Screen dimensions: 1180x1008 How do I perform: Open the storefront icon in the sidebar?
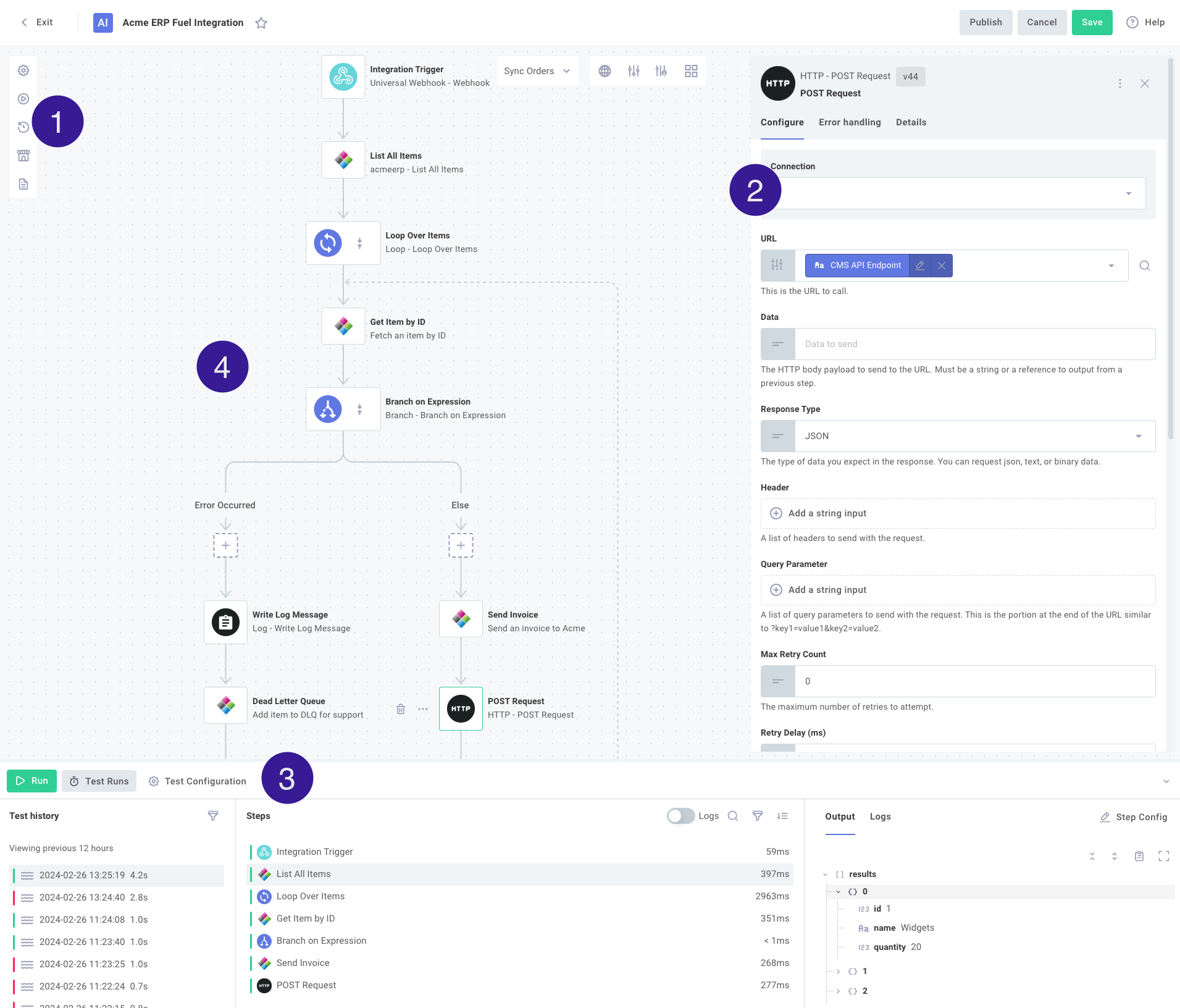[x=23, y=156]
